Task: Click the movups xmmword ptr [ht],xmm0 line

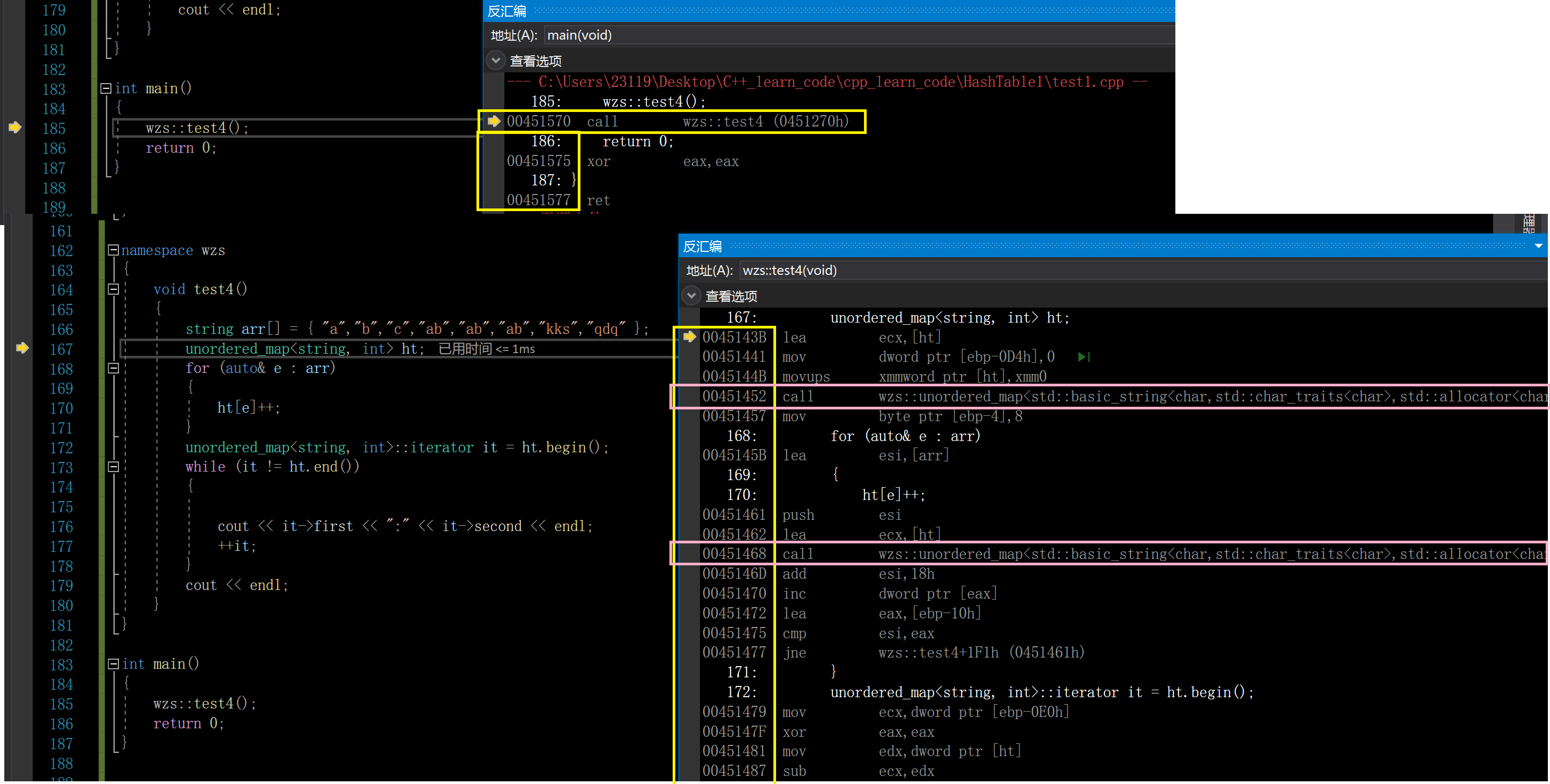Action: [874, 377]
